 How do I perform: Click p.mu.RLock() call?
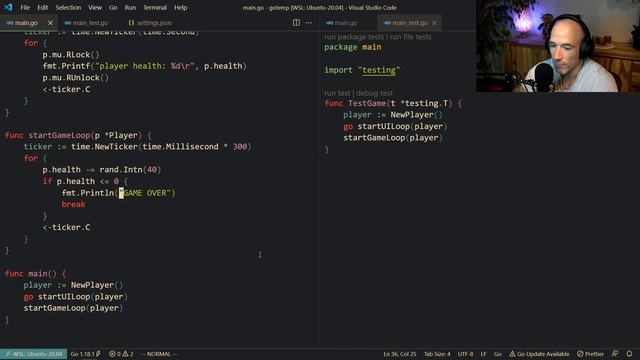pos(71,54)
